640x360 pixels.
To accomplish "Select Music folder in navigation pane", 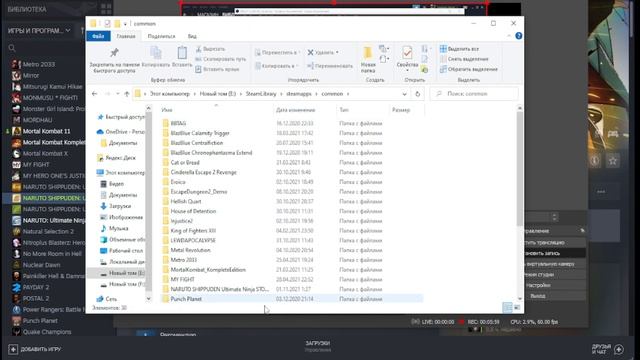I will tap(115, 228).
